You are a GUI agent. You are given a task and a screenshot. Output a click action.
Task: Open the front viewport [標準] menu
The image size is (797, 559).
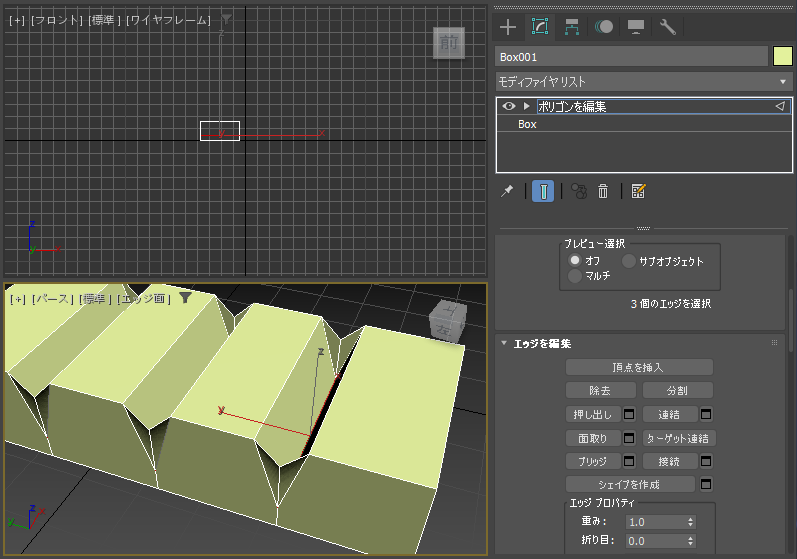point(104,20)
